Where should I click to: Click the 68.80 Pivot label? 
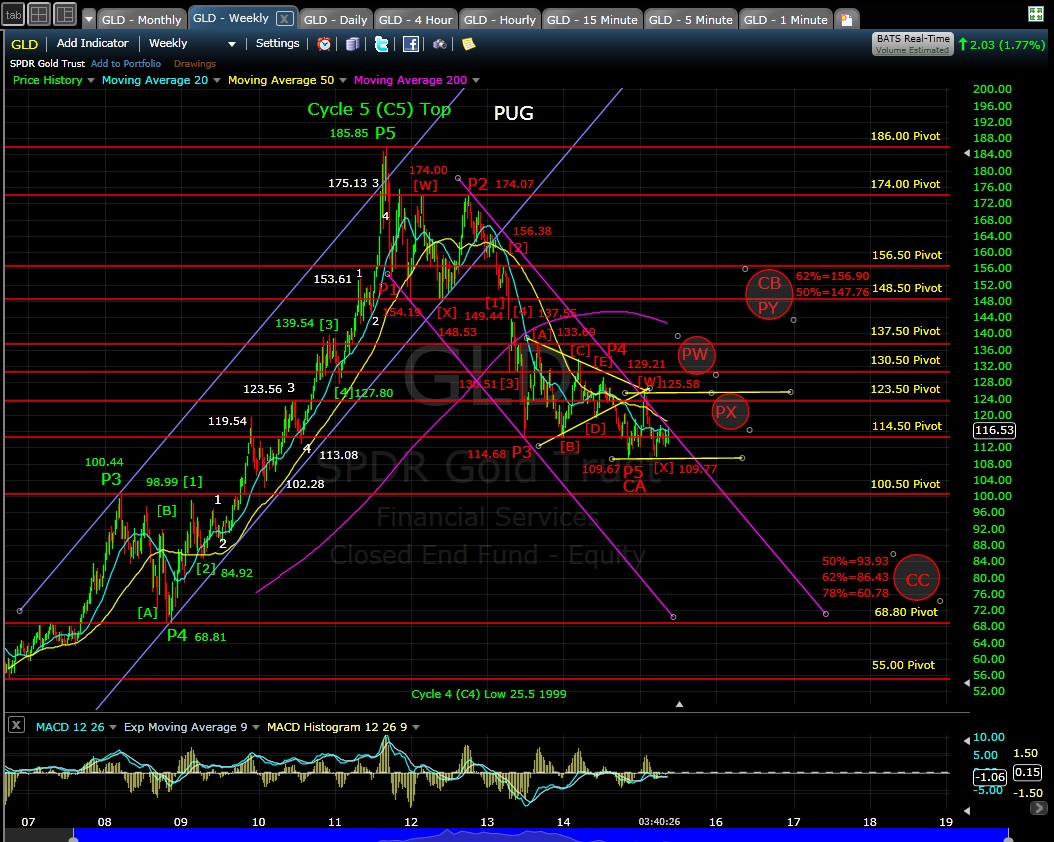point(905,612)
